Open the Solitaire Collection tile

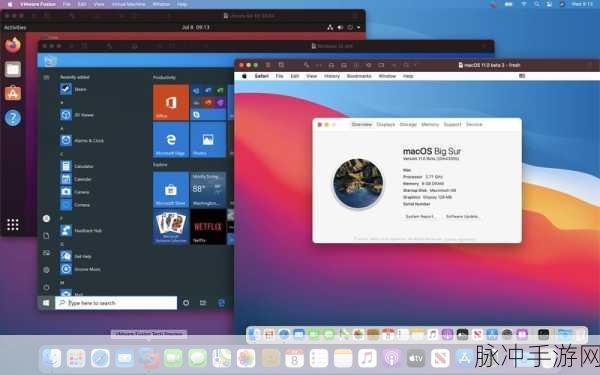[x=171, y=227]
